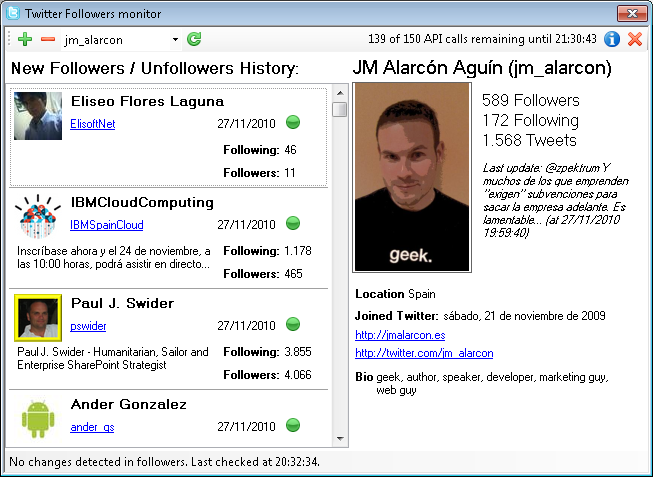This screenshot has width=653, height=477.
Task: Click the IBMCloudComputing avatar thumbnail
Action: point(38,217)
